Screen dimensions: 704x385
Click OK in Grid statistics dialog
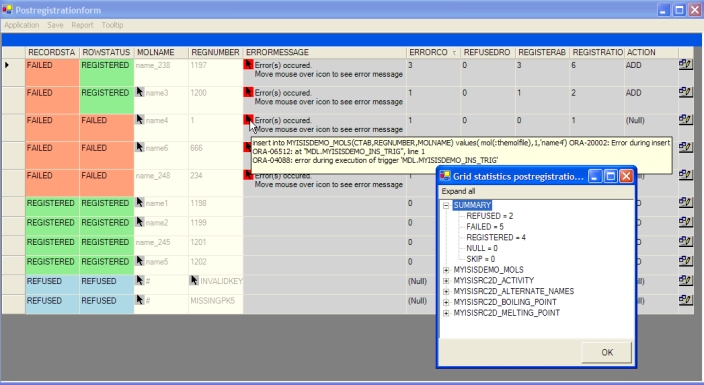(x=607, y=352)
